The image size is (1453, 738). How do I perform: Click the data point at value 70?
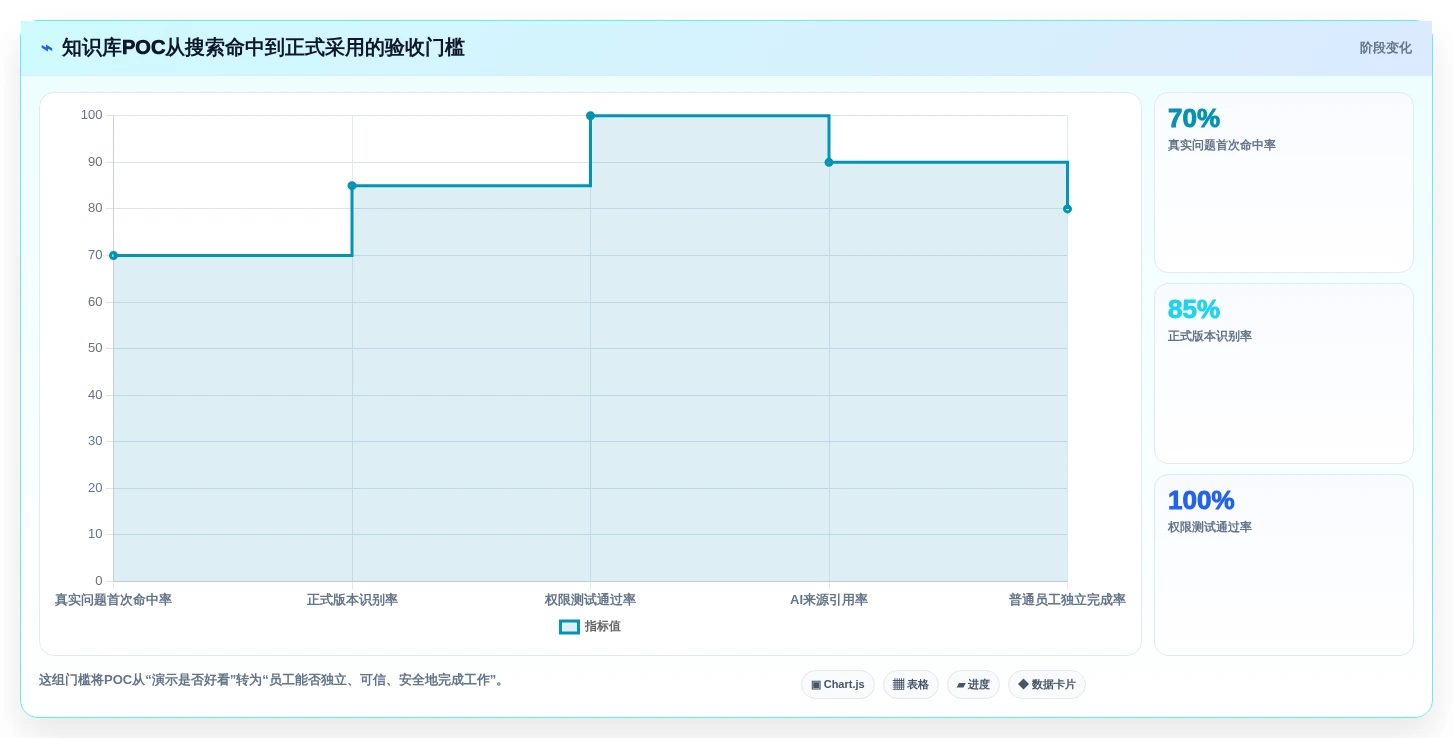pos(113,255)
